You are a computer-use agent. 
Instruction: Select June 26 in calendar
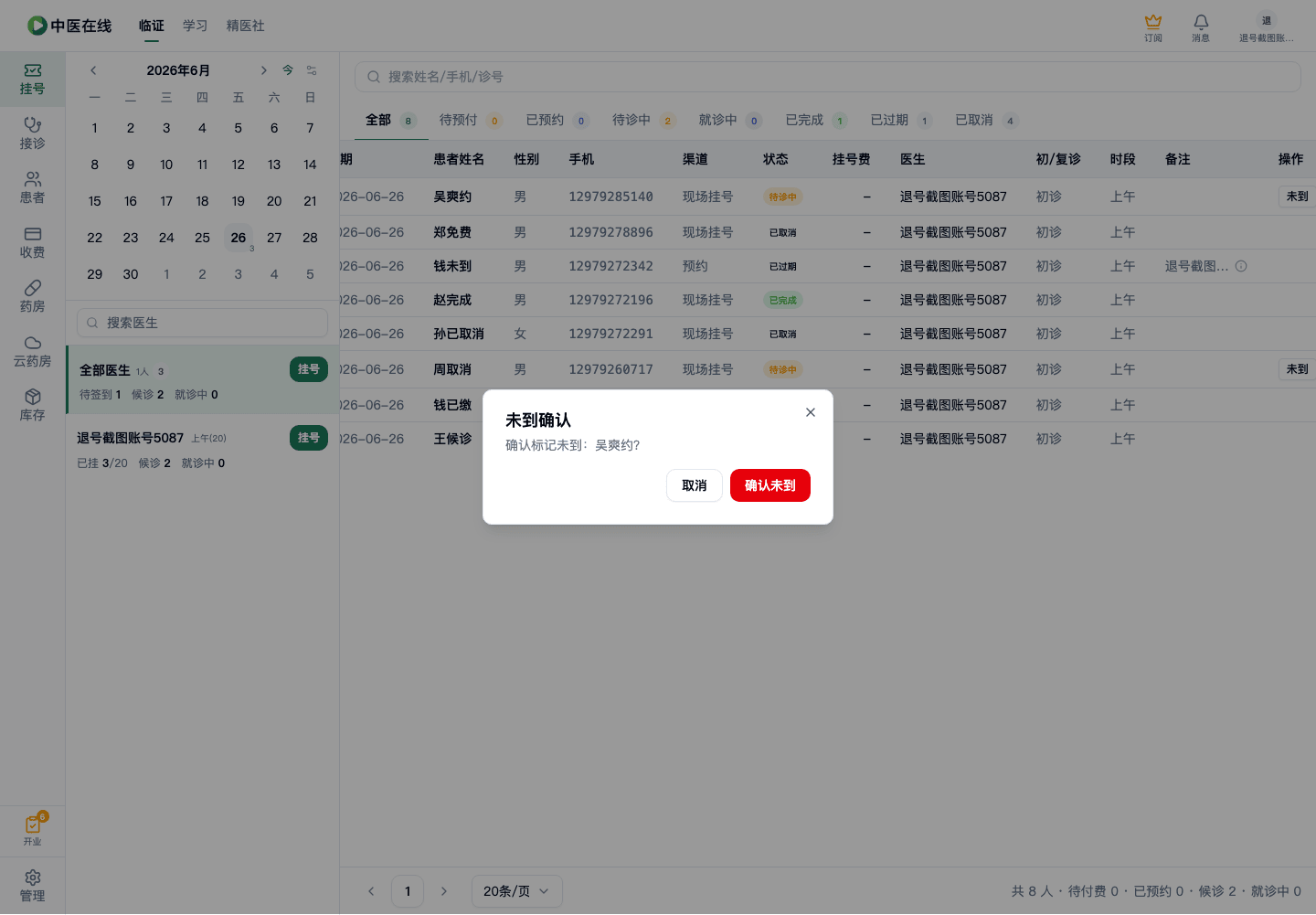click(x=239, y=238)
